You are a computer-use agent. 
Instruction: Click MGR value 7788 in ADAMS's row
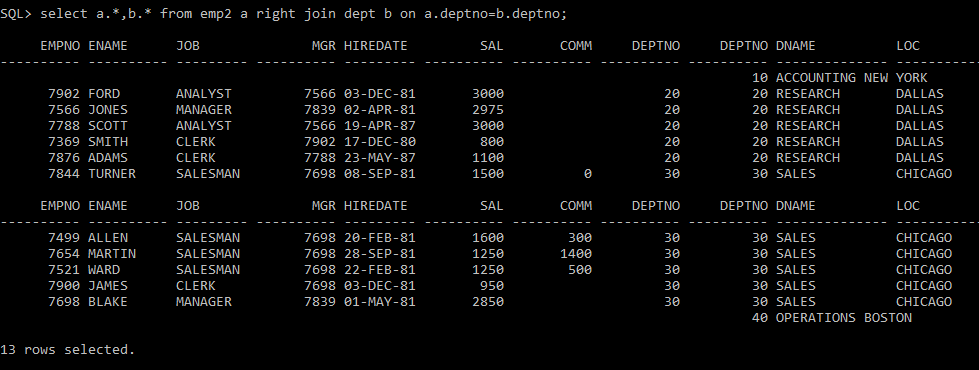click(320, 158)
